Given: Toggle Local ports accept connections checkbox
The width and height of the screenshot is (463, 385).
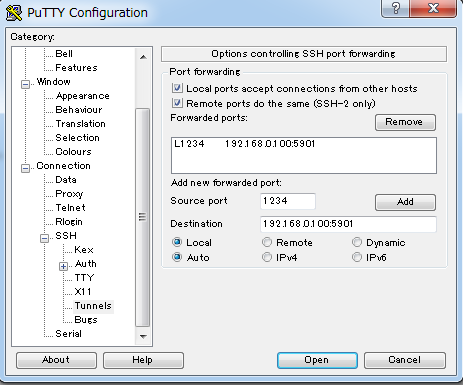Looking at the screenshot, I should 177,88.
